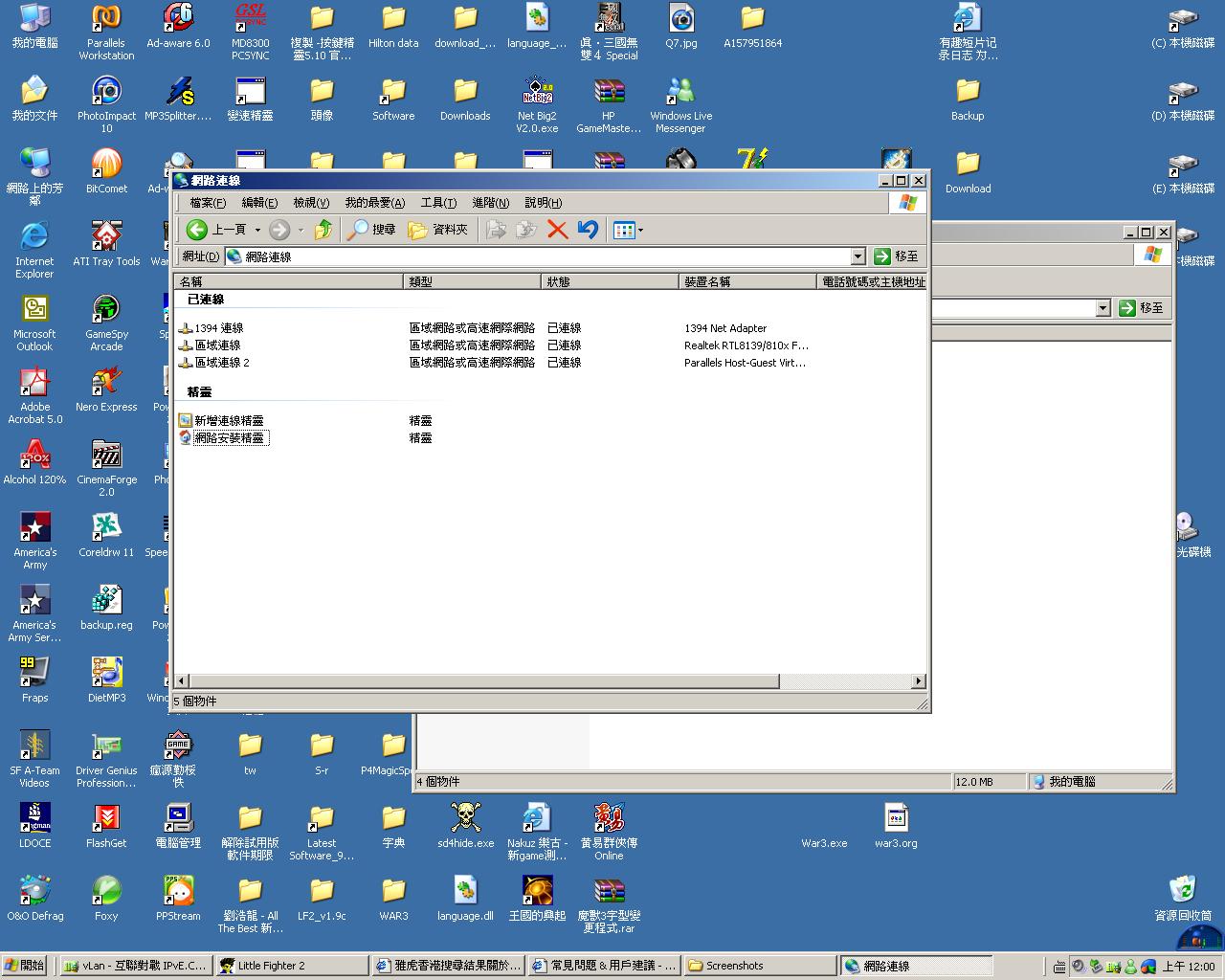Click the 移至 Go button in front window
This screenshot has width=1225, height=980.
(x=897, y=256)
